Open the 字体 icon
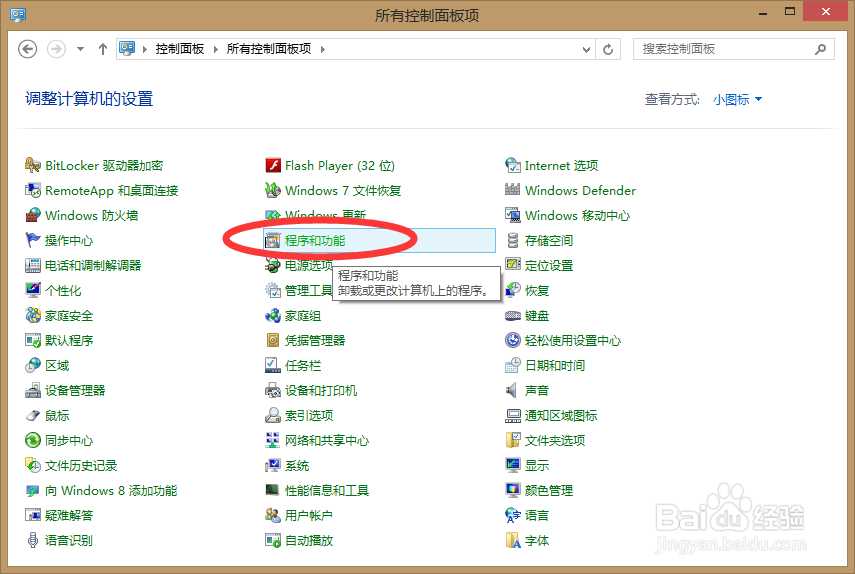 coord(513,540)
